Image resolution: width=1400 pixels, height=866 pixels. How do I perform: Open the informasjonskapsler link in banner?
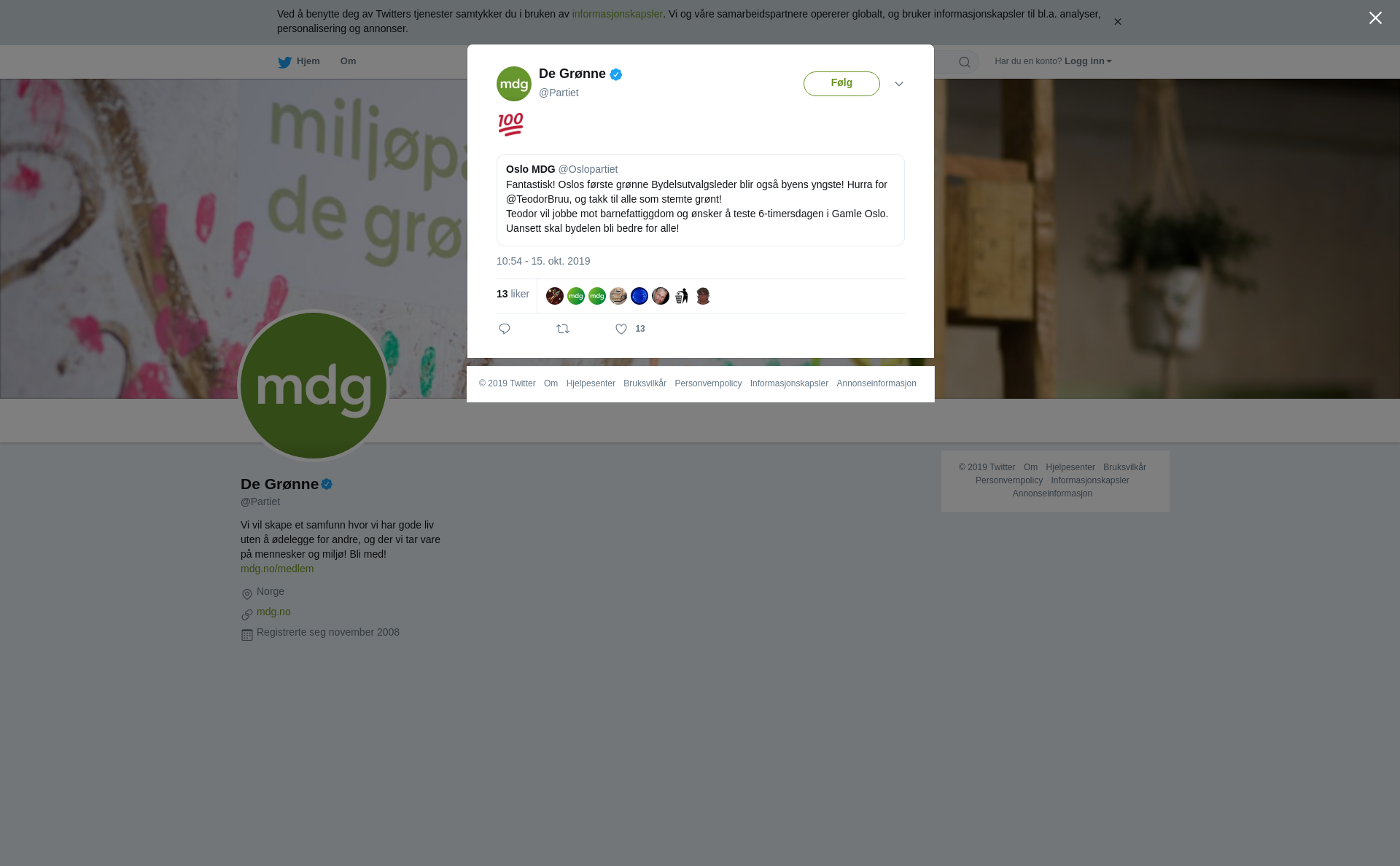pyautogui.click(x=617, y=14)
